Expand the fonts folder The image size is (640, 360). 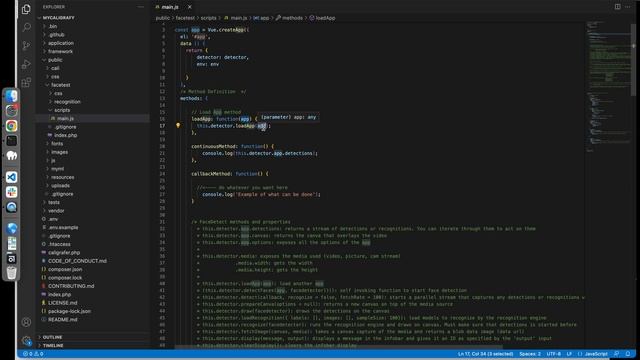(x=57, y=144)
